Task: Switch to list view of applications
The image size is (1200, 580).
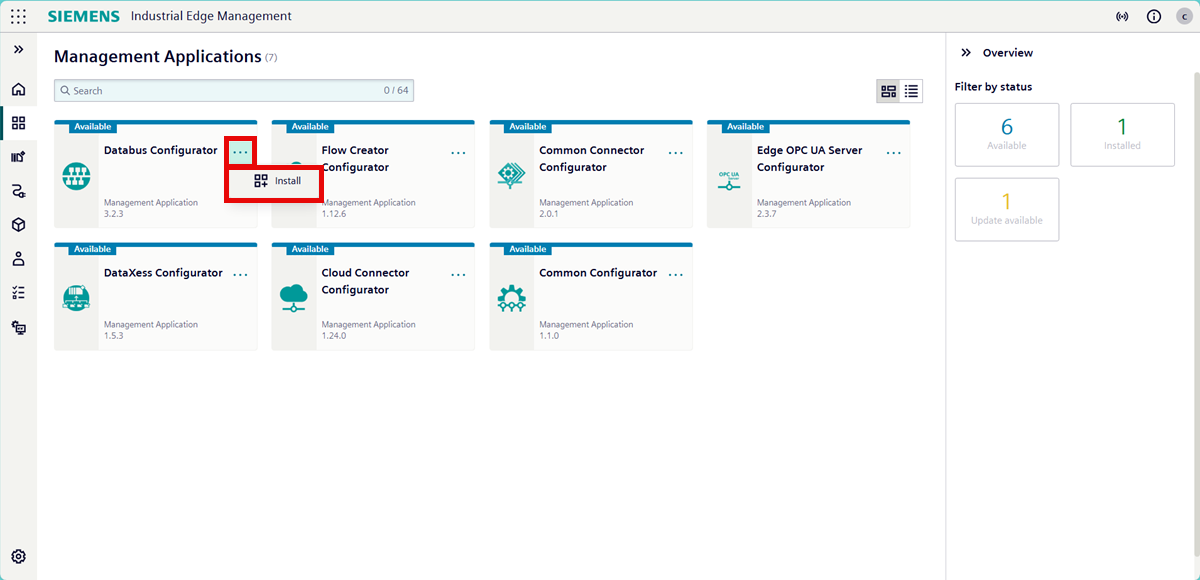Action: point(911,90)
